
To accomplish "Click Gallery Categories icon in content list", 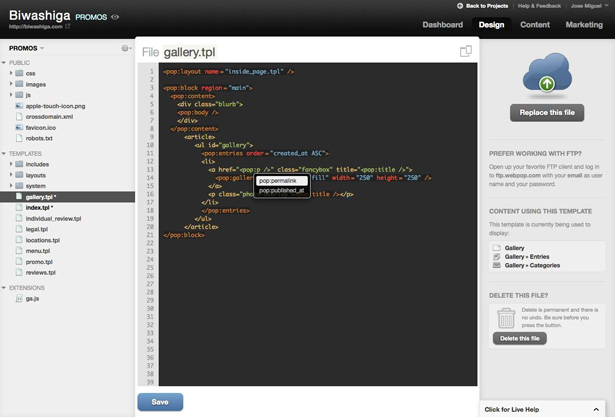I will point(497,265).
